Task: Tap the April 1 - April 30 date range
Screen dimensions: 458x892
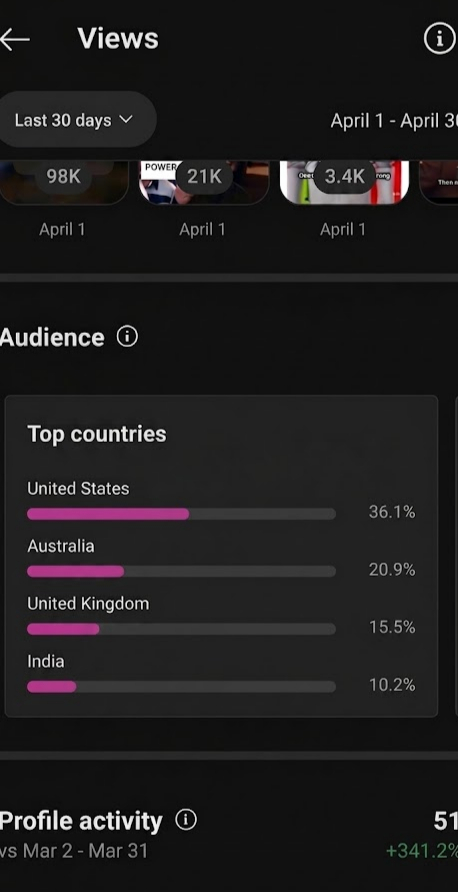Action: tap(394, 121)
